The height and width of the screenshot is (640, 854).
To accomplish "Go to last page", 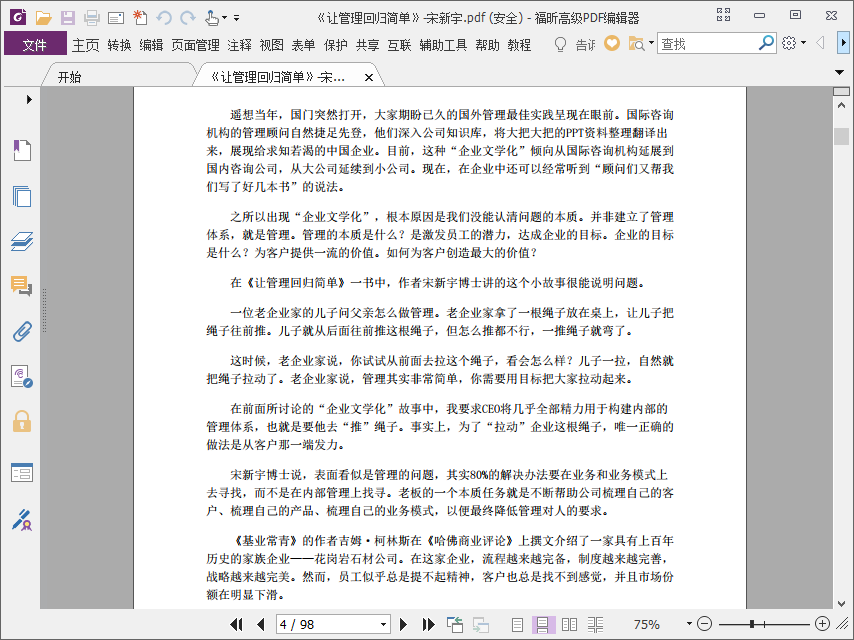I will coord(429,624).
